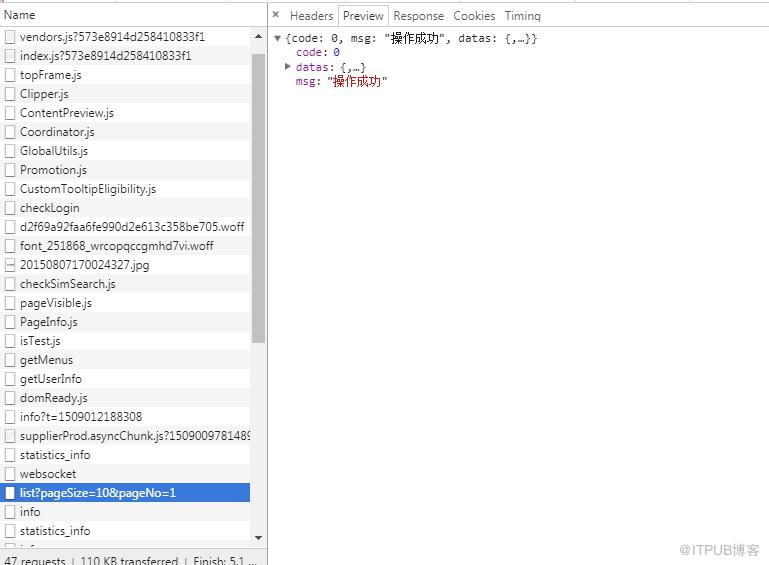This screenshot has height=565, width=769.
Task: Select the pageVisible.js request
Action: [x=127, y=303]
